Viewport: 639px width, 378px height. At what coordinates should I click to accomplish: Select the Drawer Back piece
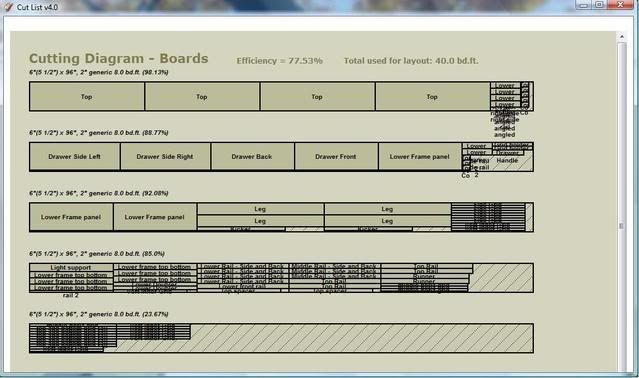[x=252, y=156]
